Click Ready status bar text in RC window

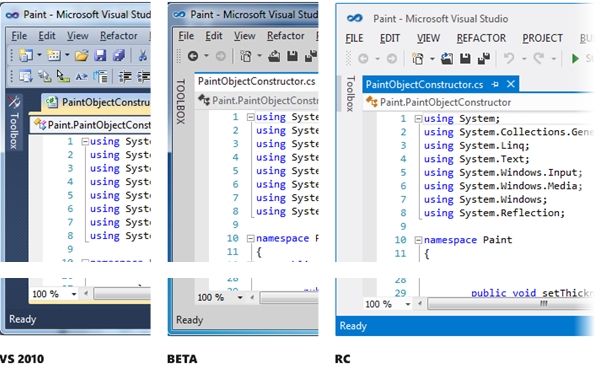pyautogui.click(x=353, y=326)
